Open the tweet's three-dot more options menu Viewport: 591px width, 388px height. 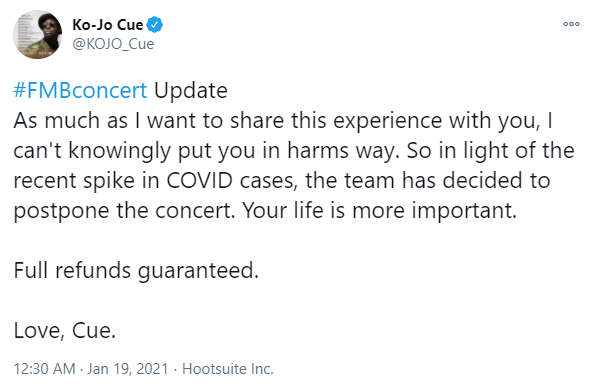pos(571,24)
